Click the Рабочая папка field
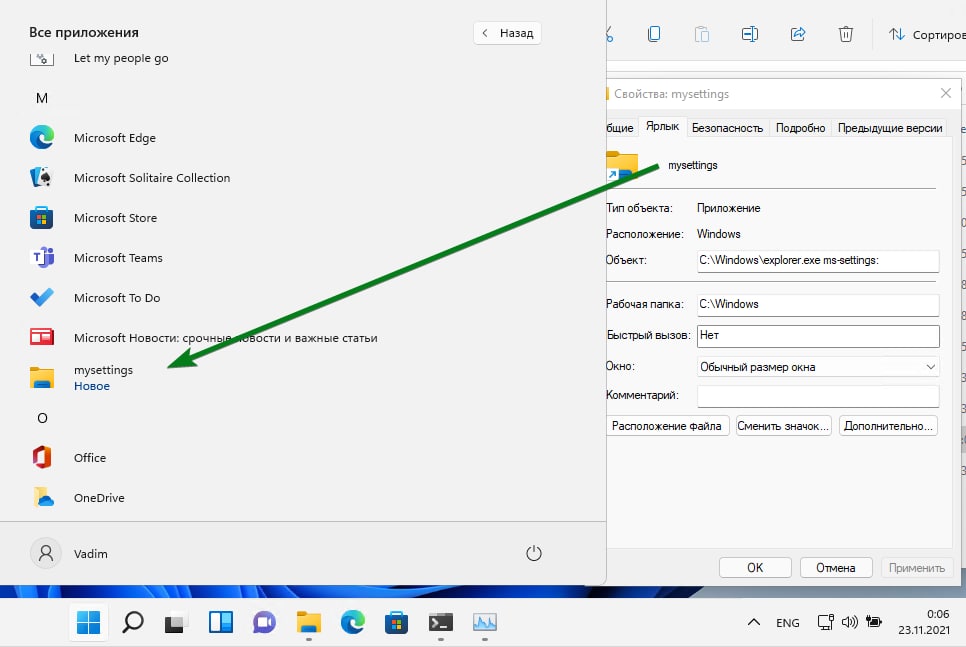 coord(818,304)
